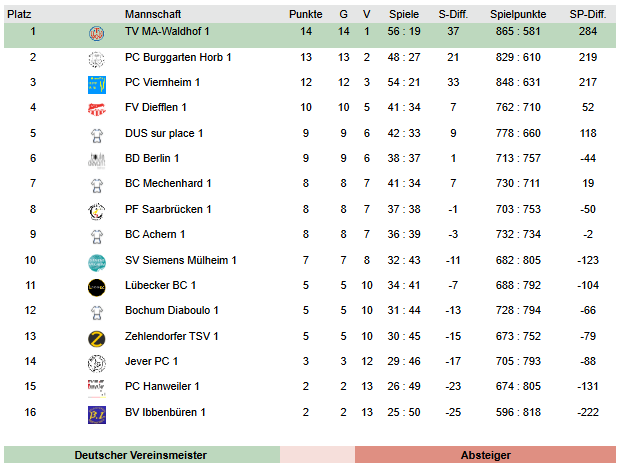This screenshot has width=627, height=474.
Task: Click the Mannschaft column header
Action: coord(152,15)
